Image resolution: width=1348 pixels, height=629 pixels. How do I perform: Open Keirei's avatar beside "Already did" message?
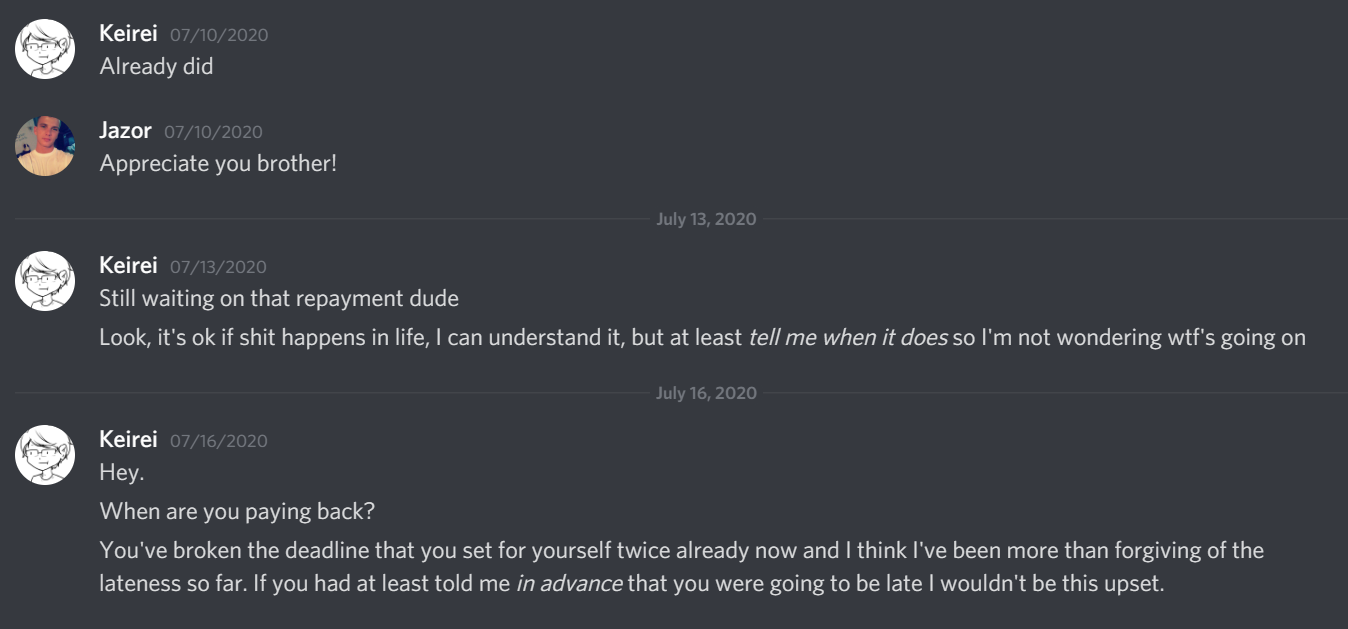[x=45, y=48]
